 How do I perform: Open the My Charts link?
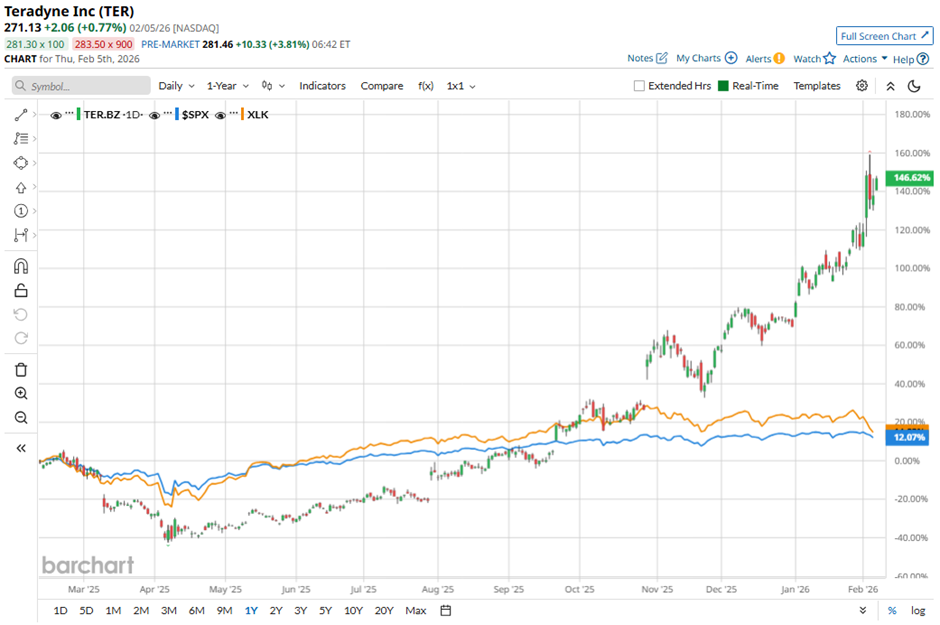(706, 59)
